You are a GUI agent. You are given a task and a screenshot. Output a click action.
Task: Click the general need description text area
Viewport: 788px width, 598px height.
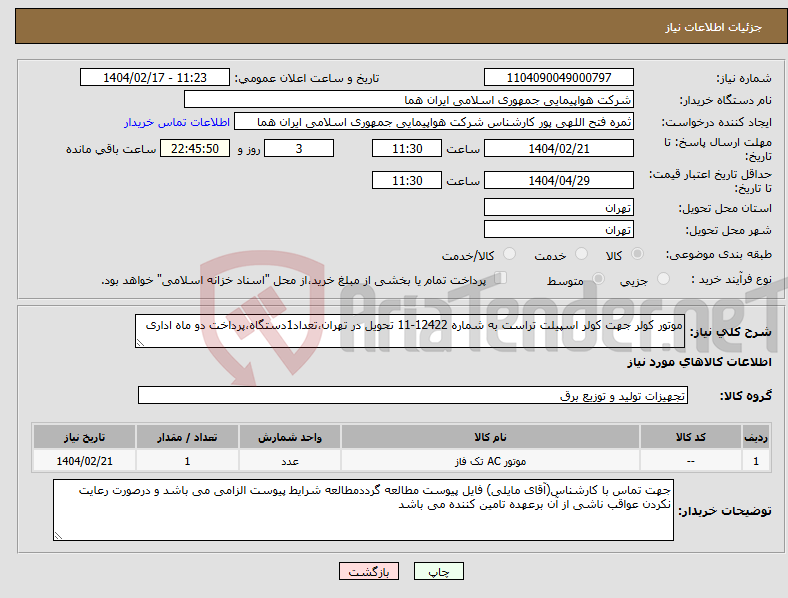coord(410,331)
